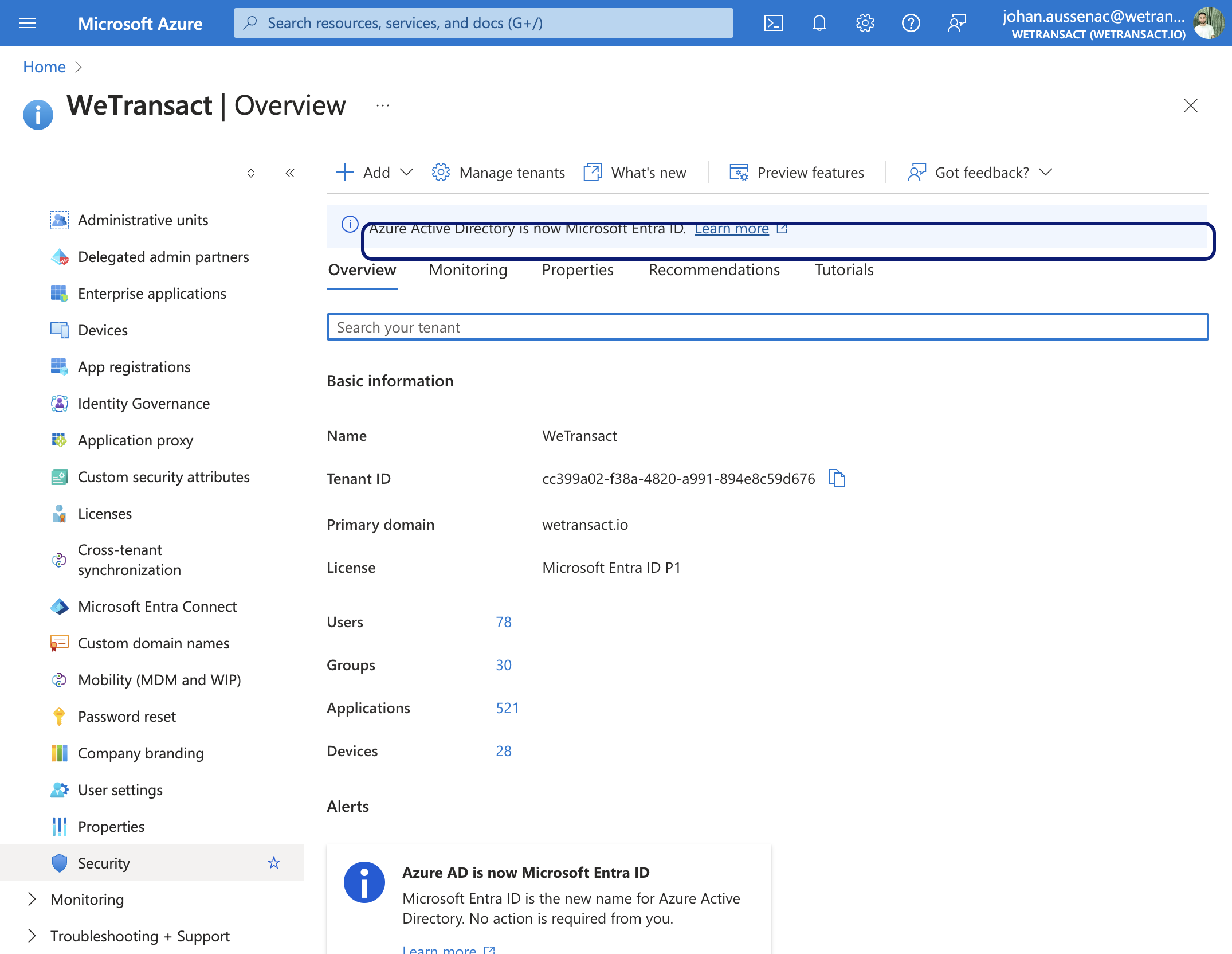Viewport: 1232px width, 954px height.
Task: Collapse the sidebar with double chevron
Action: tap(290, 173)
